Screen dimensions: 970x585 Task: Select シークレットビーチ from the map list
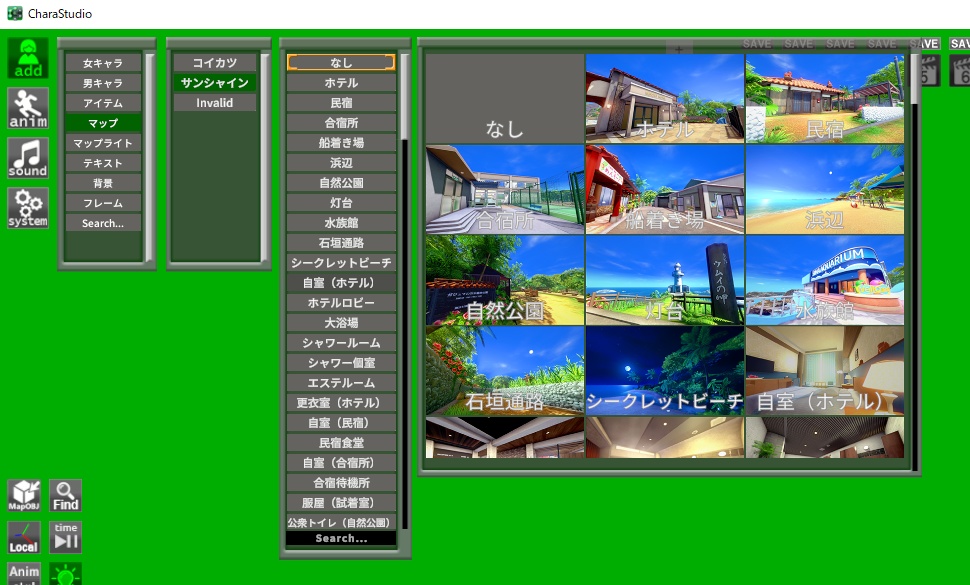[x=340, y=262]
